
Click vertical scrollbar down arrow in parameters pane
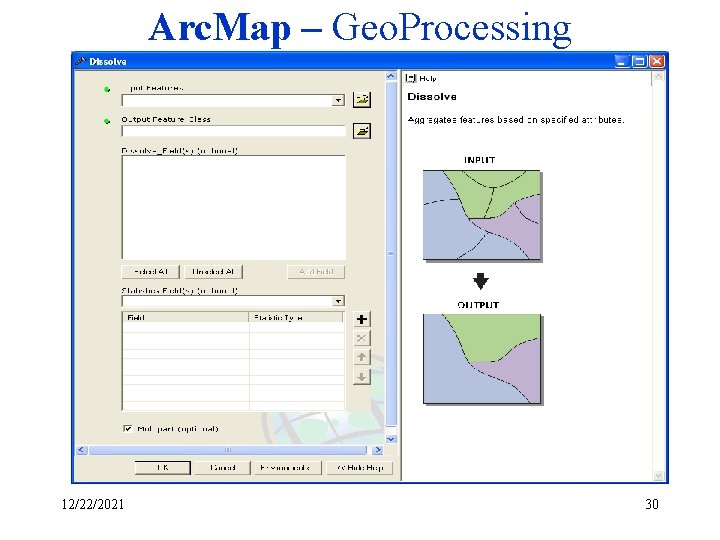[391, 439]
